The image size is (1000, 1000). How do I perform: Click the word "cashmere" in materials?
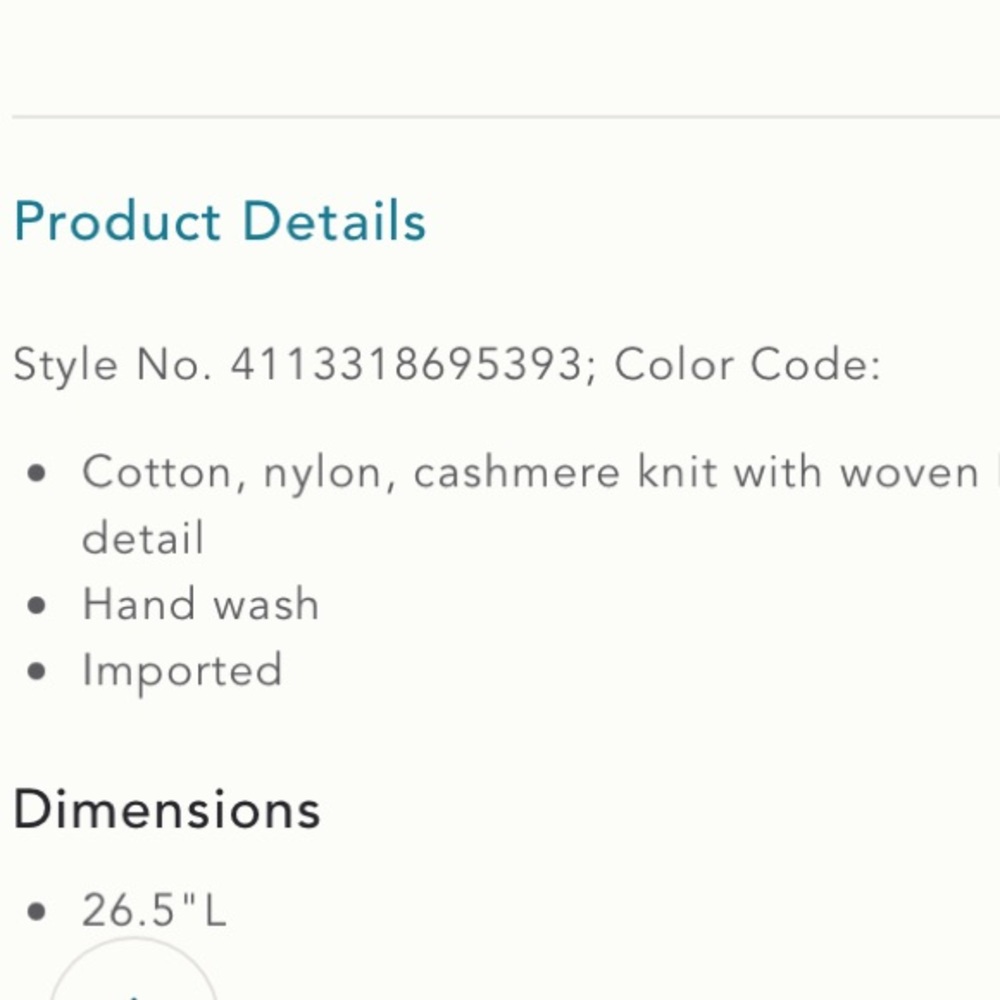(x=517, y=473)
